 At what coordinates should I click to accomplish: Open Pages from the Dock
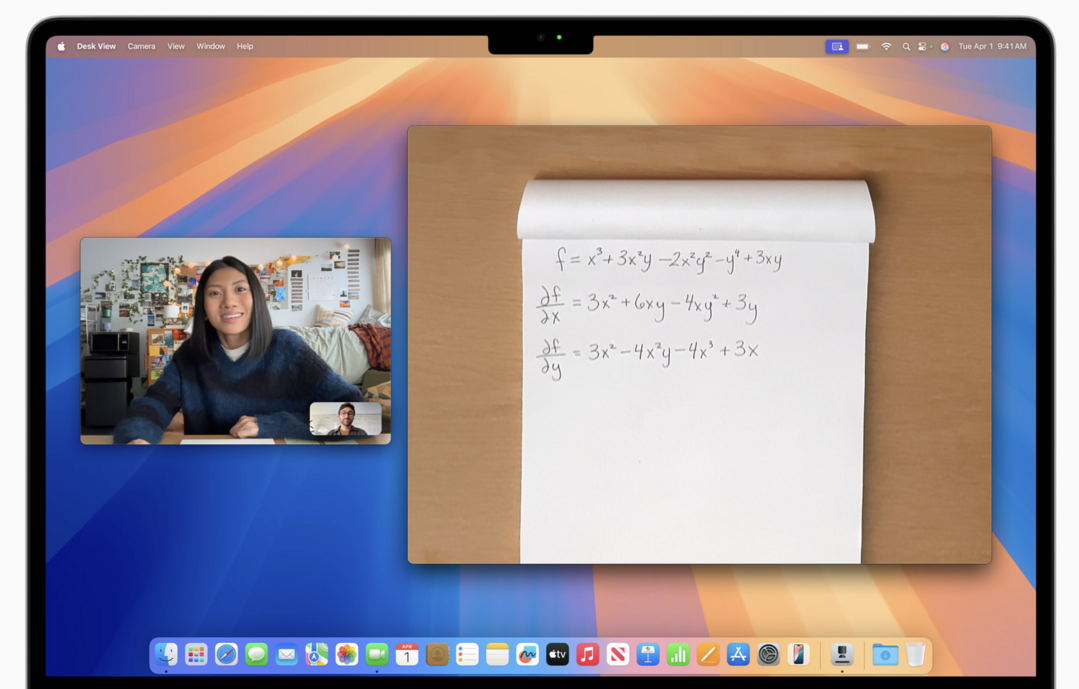[x=708, y=654]
